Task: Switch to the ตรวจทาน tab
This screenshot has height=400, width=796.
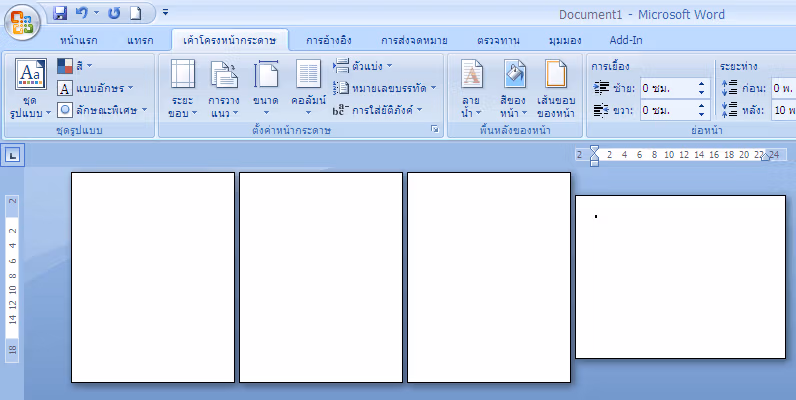Action: coord(499,41)
